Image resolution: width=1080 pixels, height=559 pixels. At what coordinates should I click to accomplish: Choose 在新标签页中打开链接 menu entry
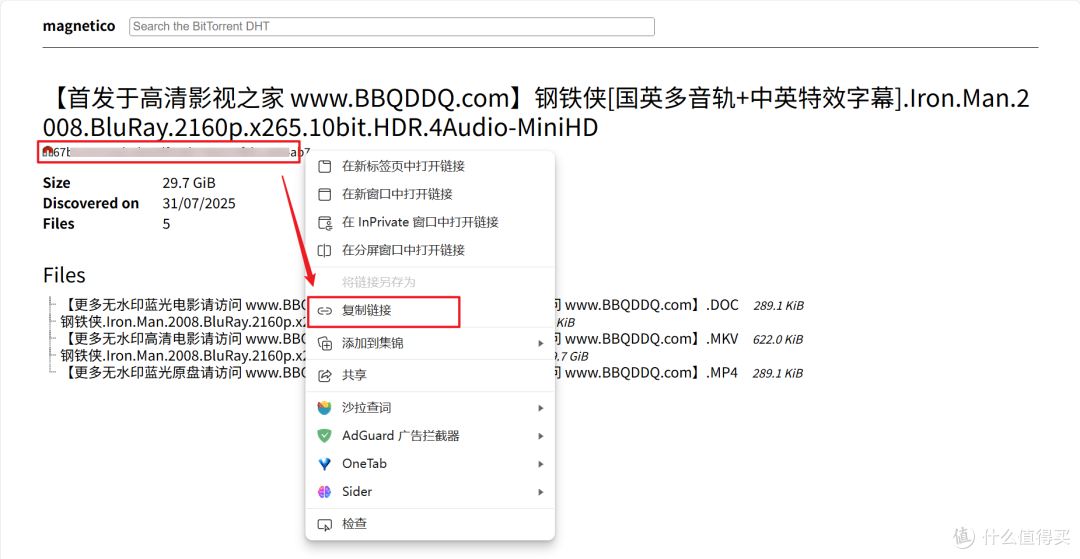pos(403,166)
